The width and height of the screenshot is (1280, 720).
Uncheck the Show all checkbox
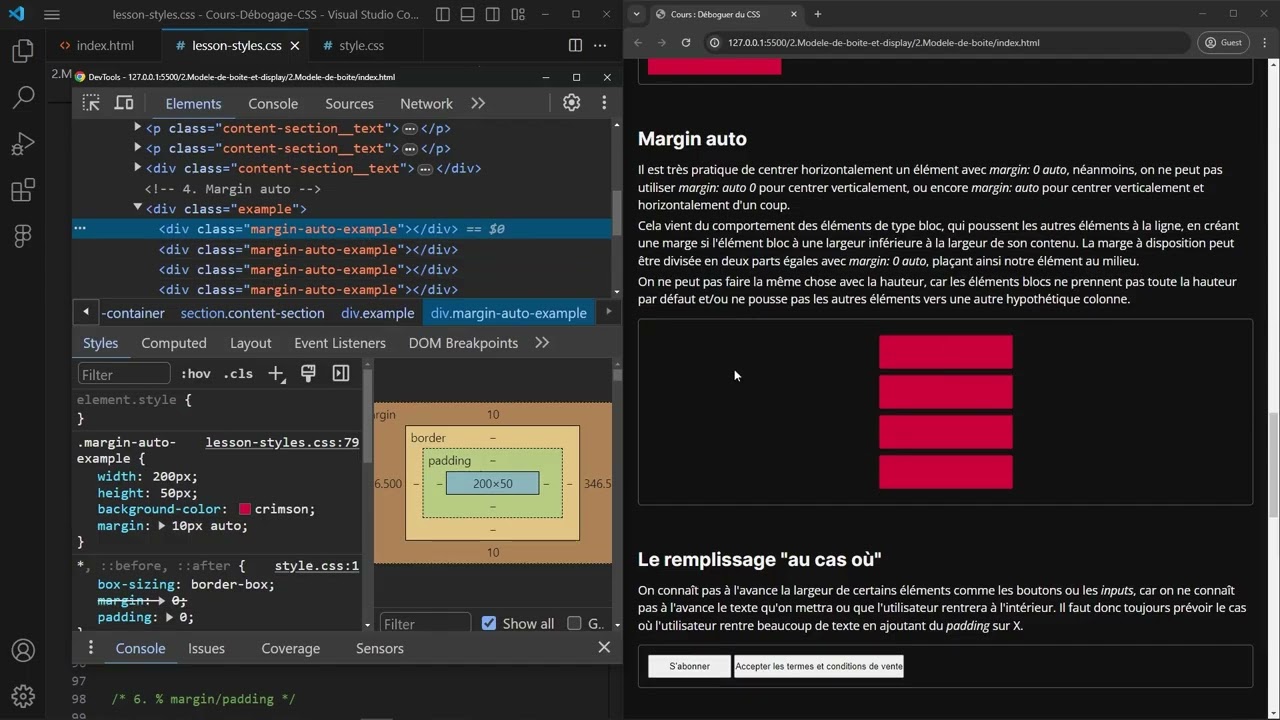click(x=489, y=623)
